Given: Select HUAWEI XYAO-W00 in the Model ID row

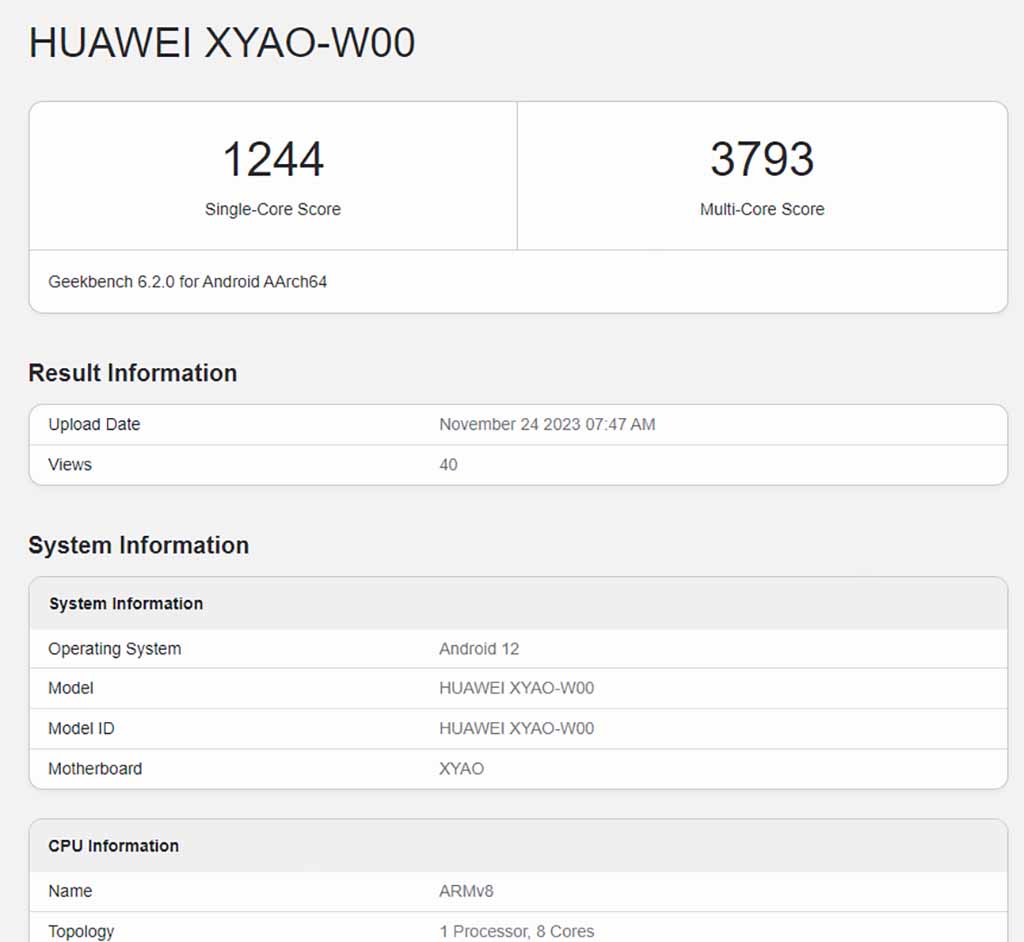Looking at the screenshot, I should pyautogui.click(x=517, y=728).
